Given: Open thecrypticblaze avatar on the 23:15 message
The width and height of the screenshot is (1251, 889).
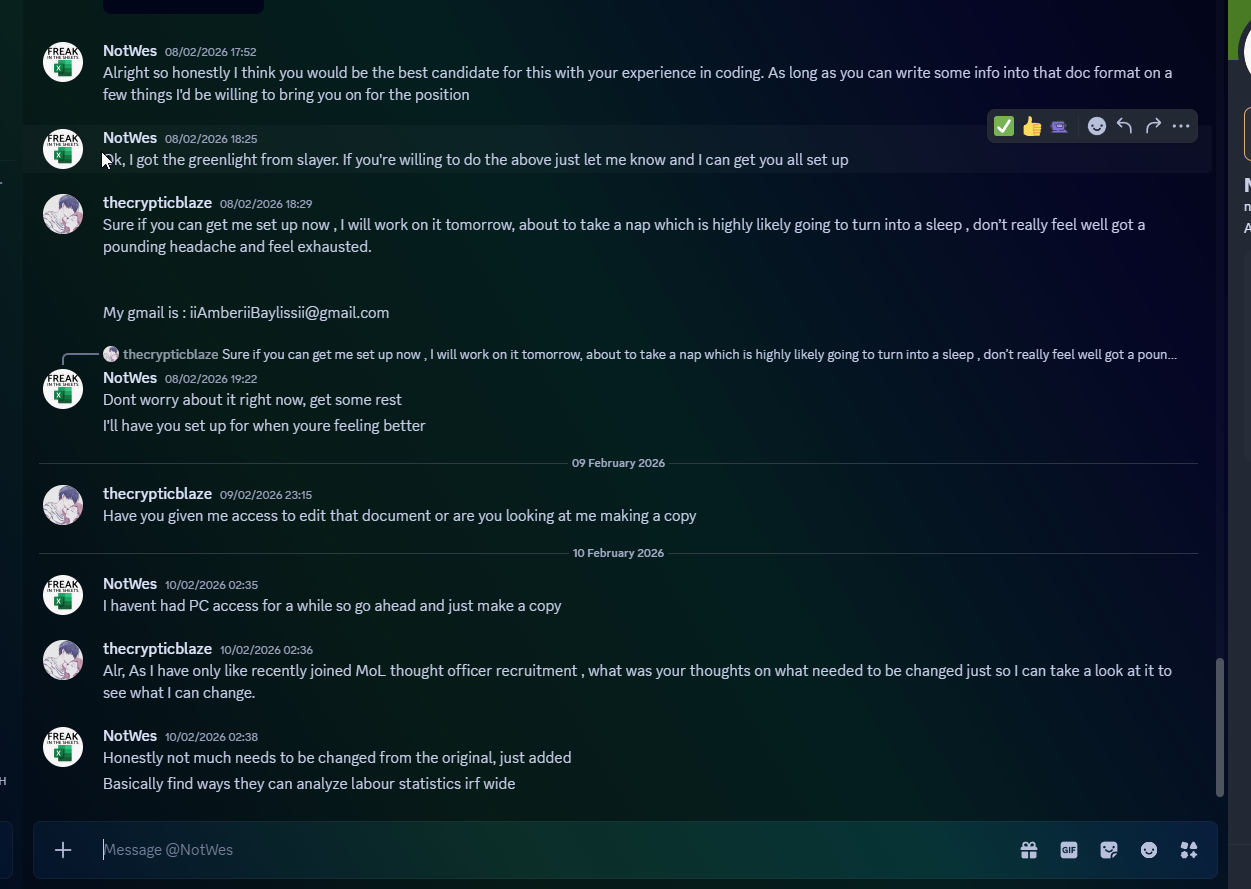Looking at the screenshot, I should 63,505.
